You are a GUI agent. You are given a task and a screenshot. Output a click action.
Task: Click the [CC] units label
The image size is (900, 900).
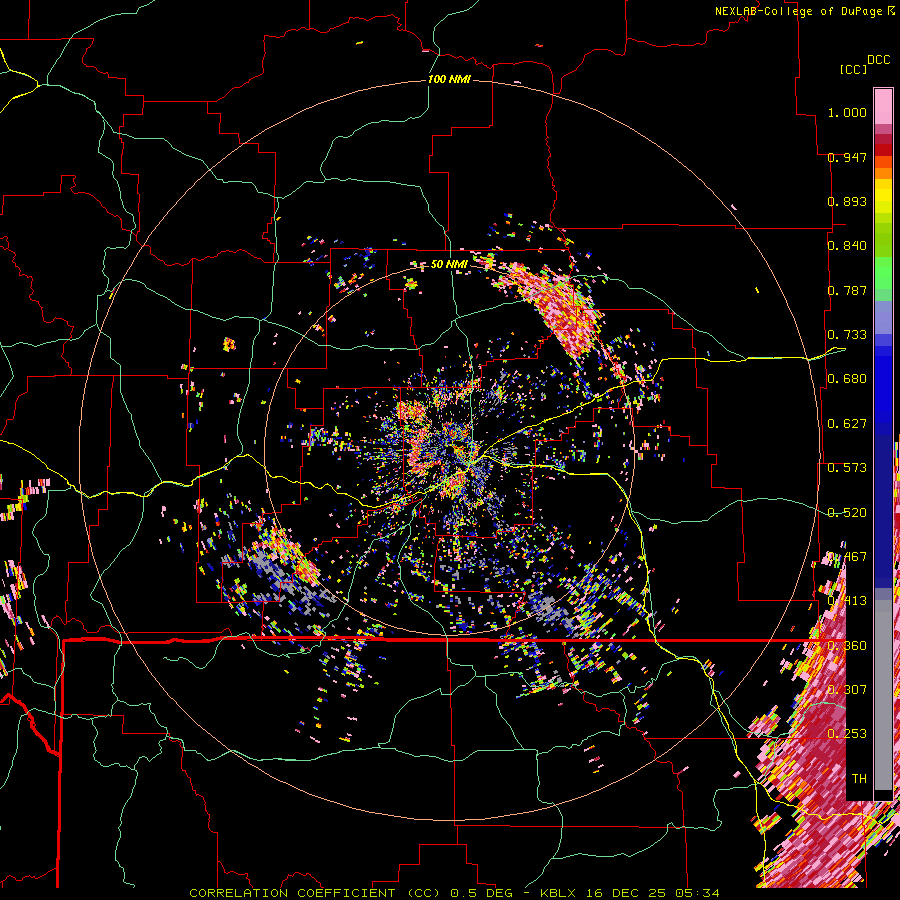854,69
